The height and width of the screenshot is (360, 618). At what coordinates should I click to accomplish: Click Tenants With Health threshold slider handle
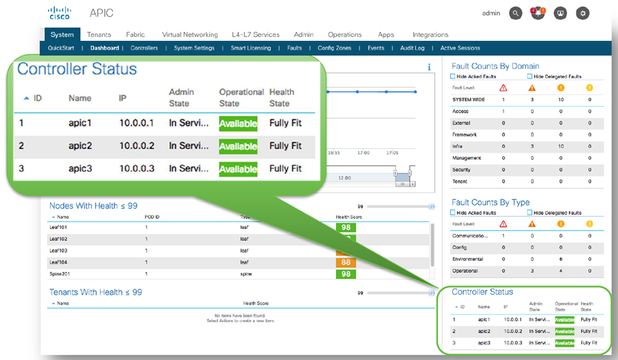coord(432,293)
